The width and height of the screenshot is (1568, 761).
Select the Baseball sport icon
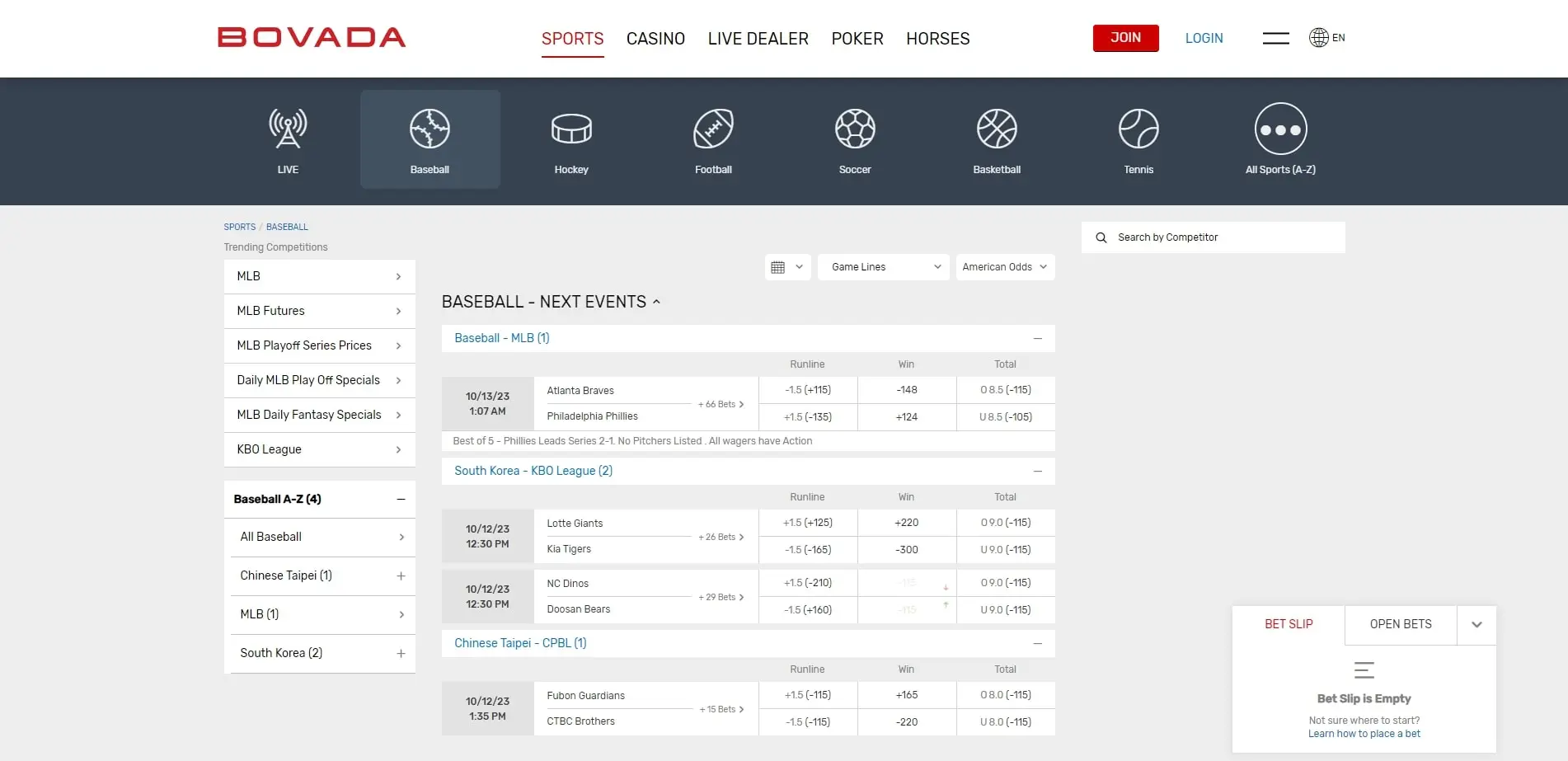coord(430,139)
